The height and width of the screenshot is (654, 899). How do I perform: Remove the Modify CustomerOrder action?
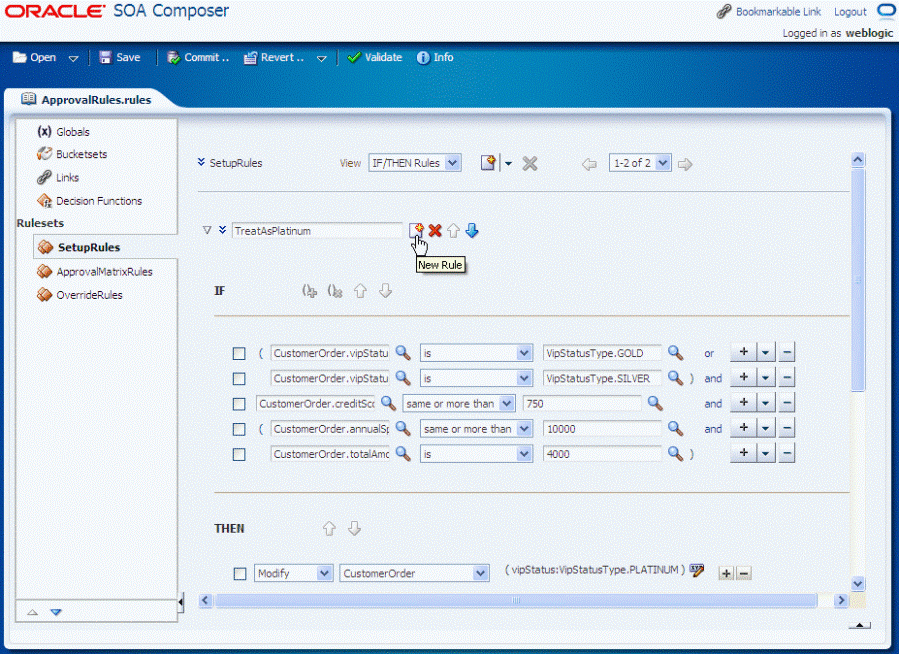pyautogui.click(x=744, y=573)
